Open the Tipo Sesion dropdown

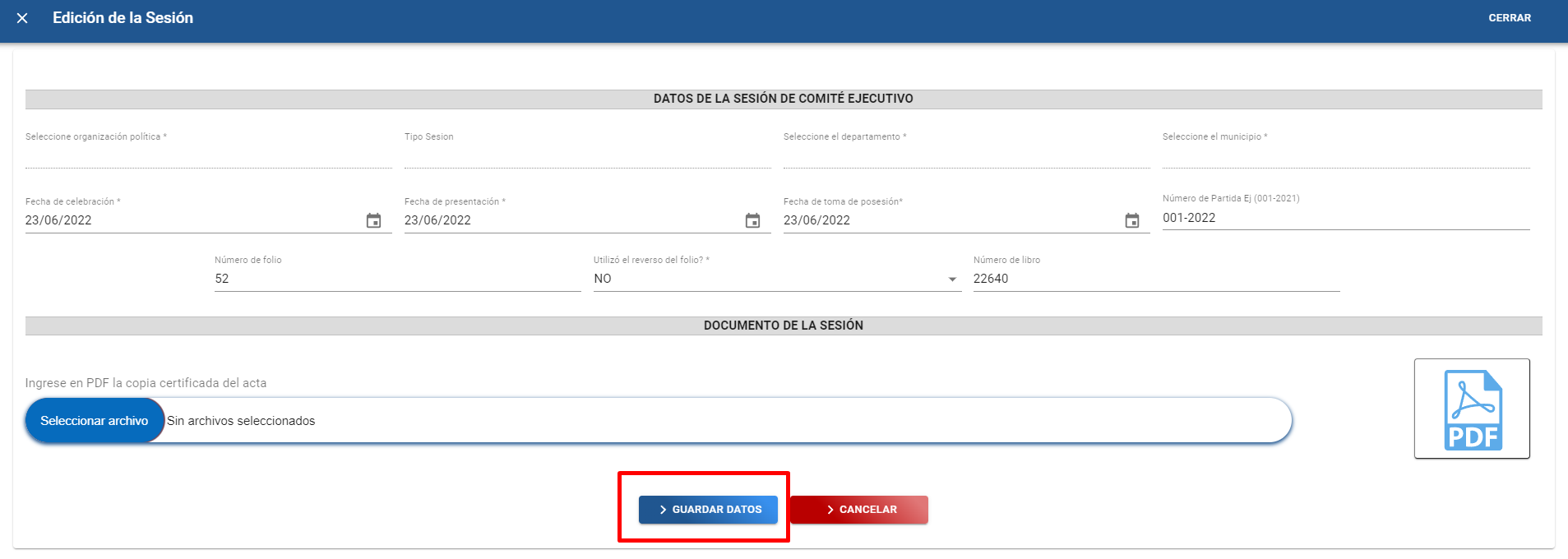point(587,156)
